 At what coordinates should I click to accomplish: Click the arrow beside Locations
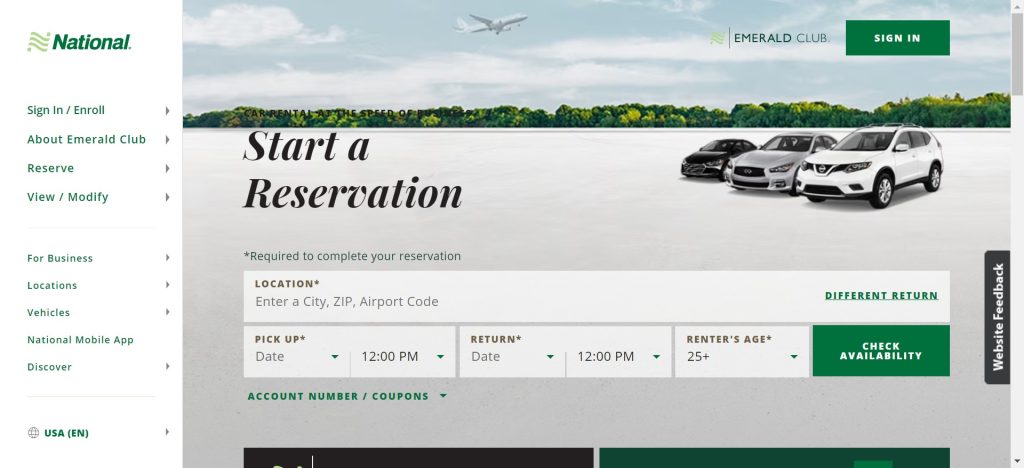[x=167, y=286]
